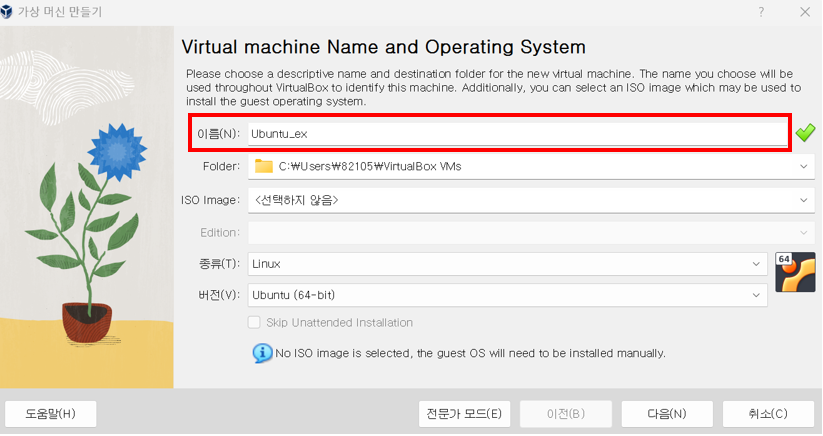Click the heading 'Virtual machine Name and Operating System'
Image resolution: width=823 pixels, height=436 pixels.
(x=383, y=47)
